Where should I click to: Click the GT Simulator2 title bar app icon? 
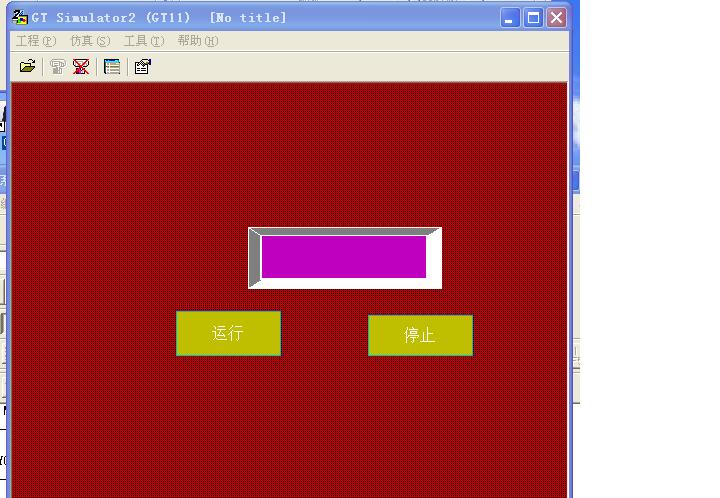(x=19, y=17)
